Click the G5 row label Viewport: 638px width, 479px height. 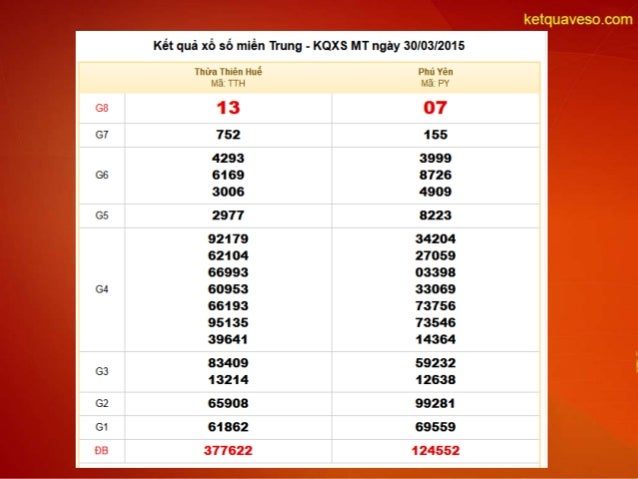click(x=102, y=215)
